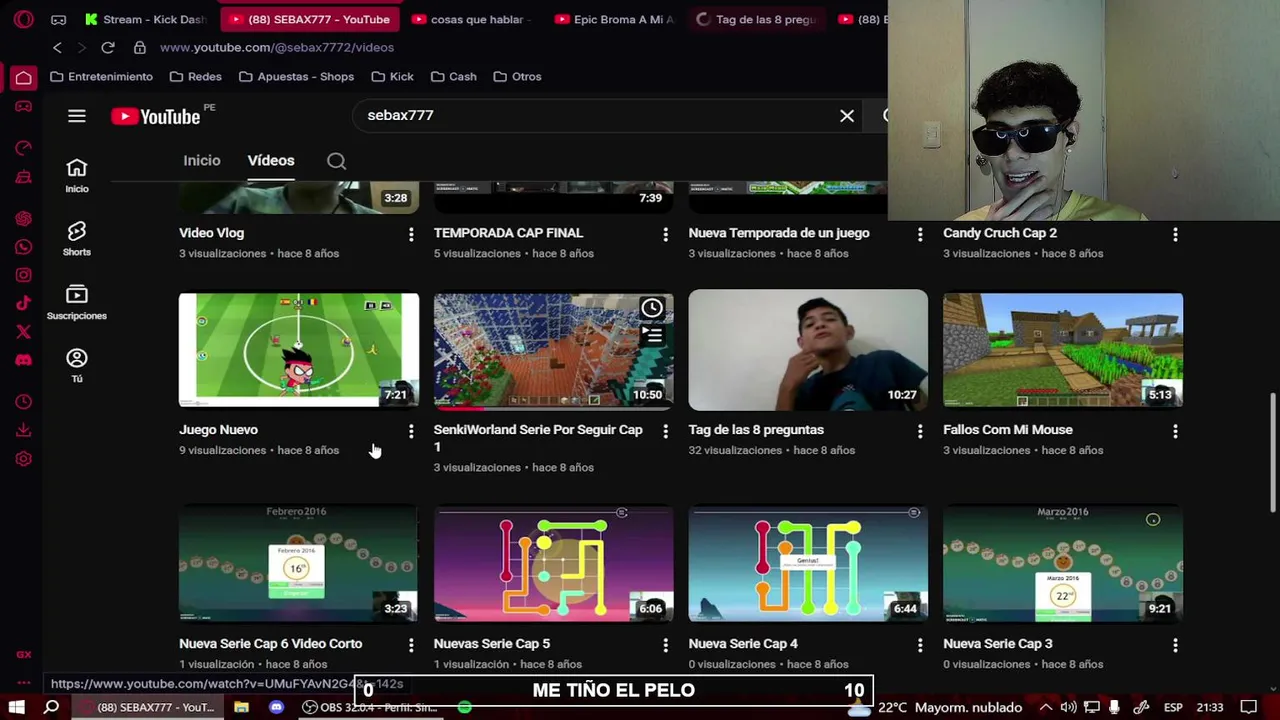The height and width of the screenshot is (720, 1280).
Task: Play the Nueva Serie Cap 4 thumbnail
Action: click(x=808, y=564)
